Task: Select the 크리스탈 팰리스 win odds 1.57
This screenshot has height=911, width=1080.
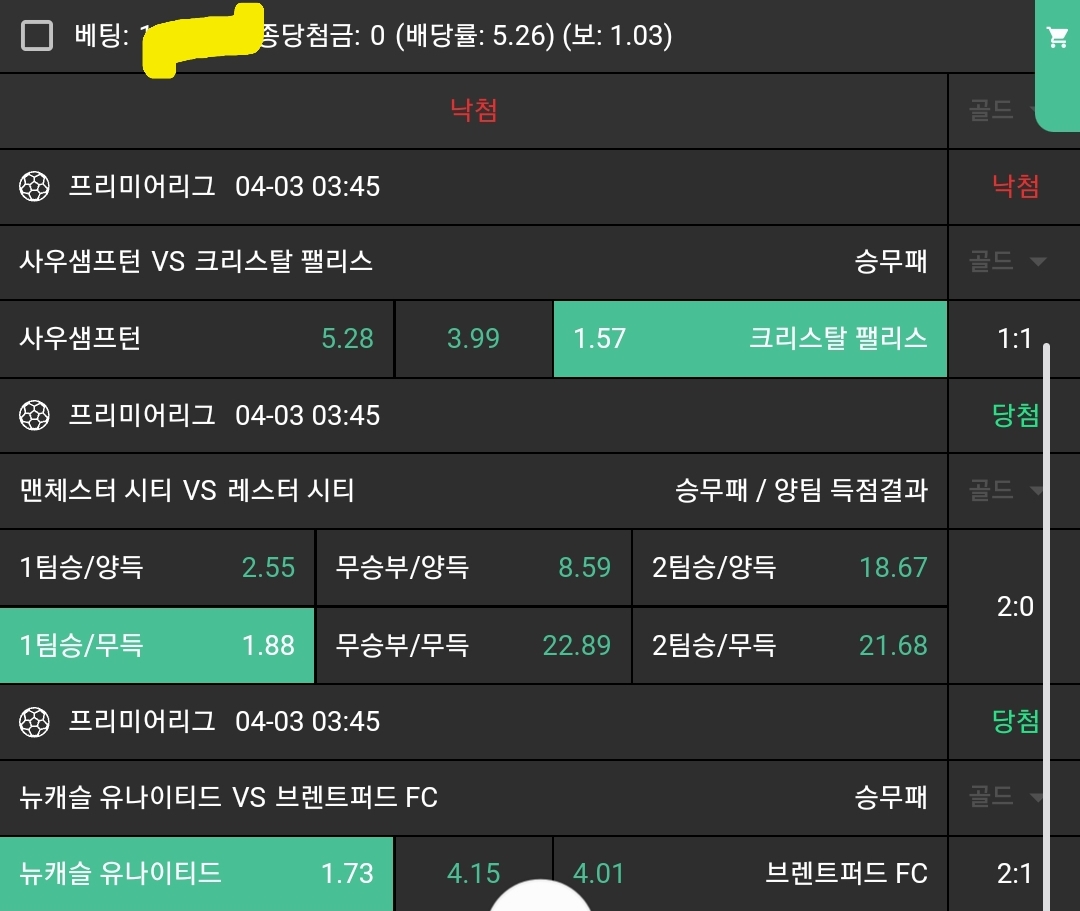Action: (750, 339)
